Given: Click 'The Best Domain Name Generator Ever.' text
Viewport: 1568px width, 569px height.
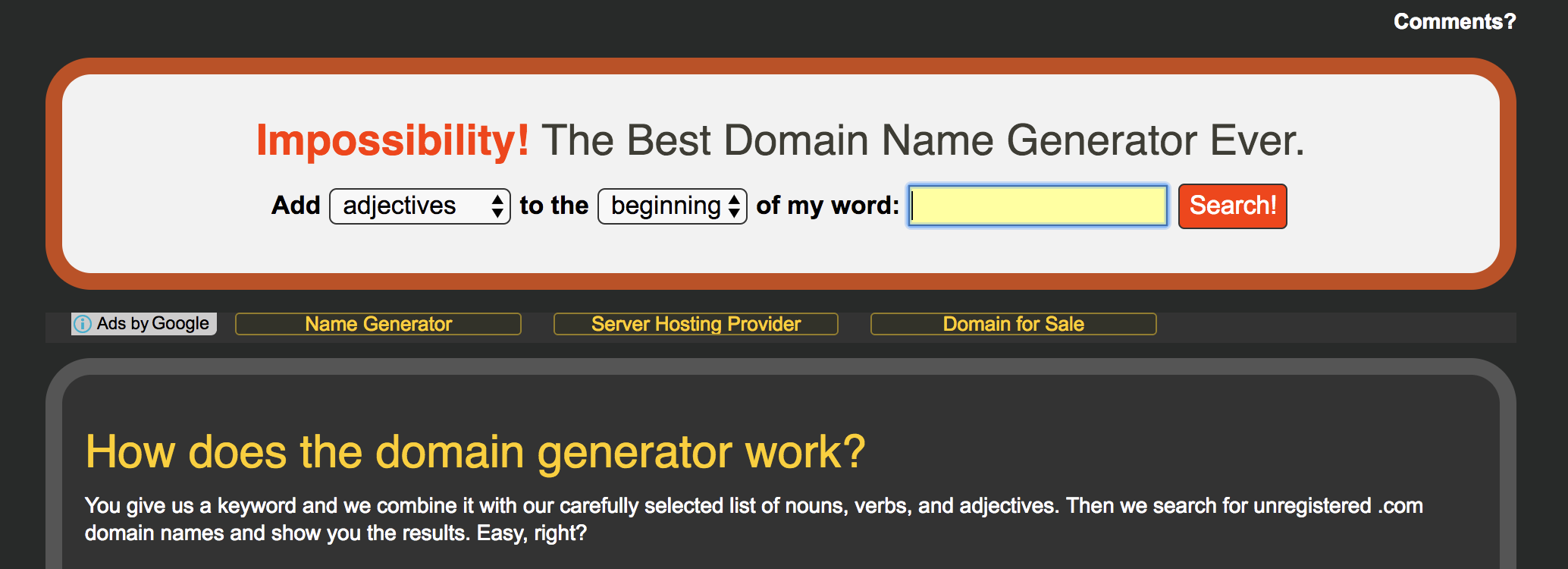Looking at the screenshot, I should click(x=923, y=140).
